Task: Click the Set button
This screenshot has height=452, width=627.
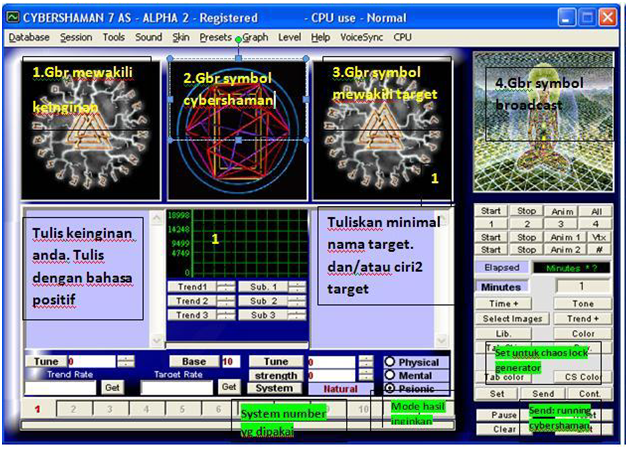Action: click(497, 394)
